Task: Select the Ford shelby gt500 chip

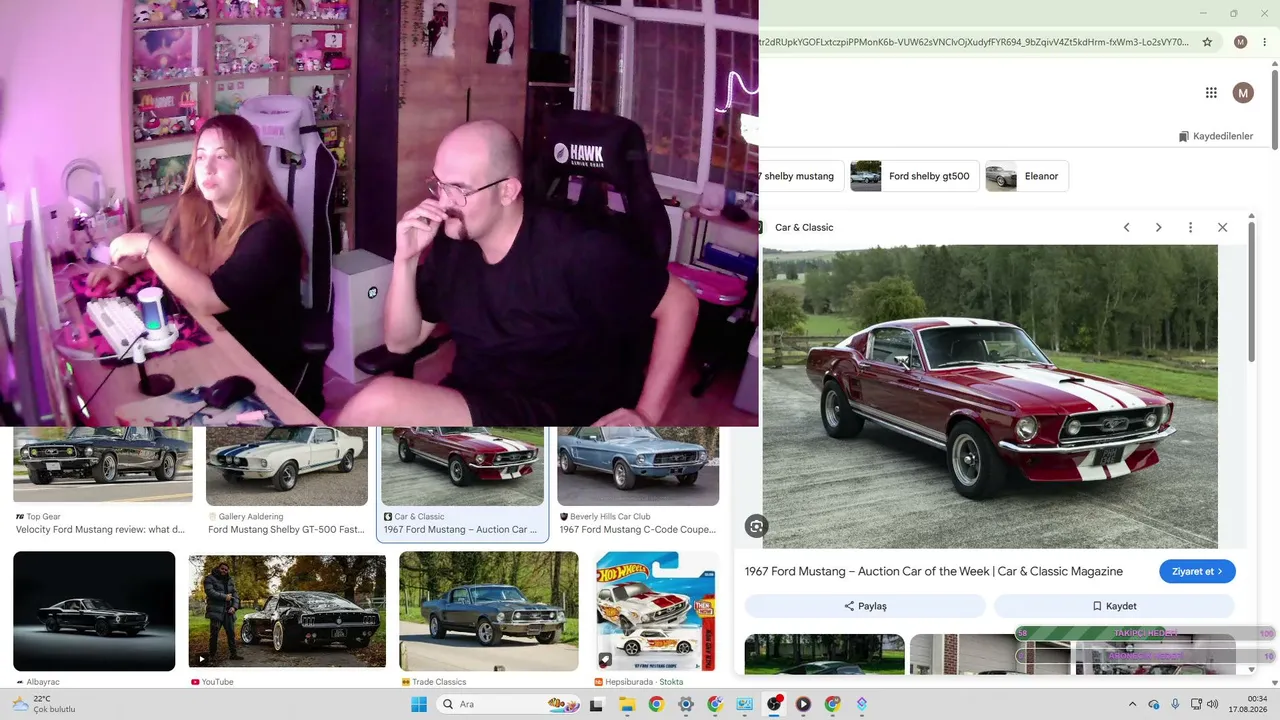Action: [915, 176]
